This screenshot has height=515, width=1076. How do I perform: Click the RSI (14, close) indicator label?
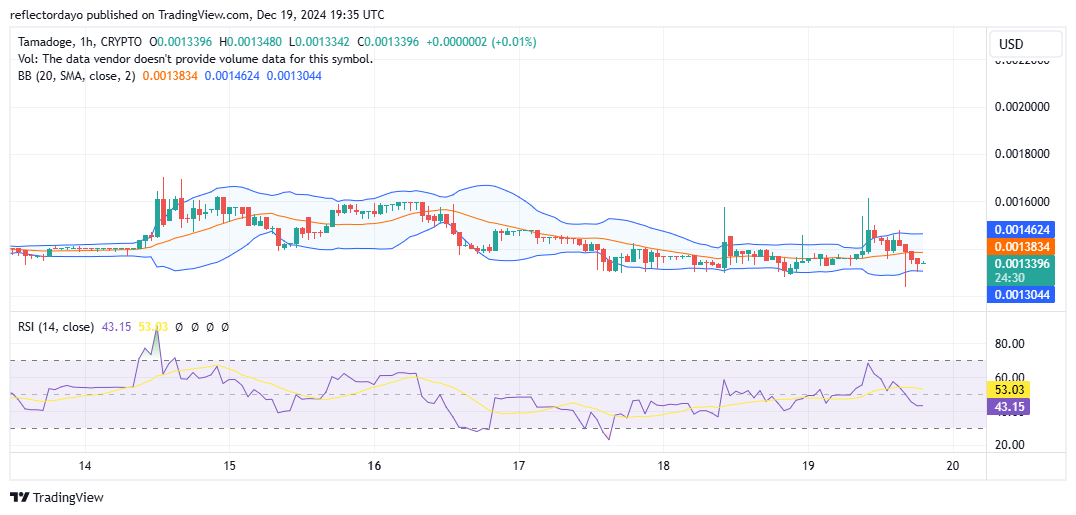[x=56, y=328]
